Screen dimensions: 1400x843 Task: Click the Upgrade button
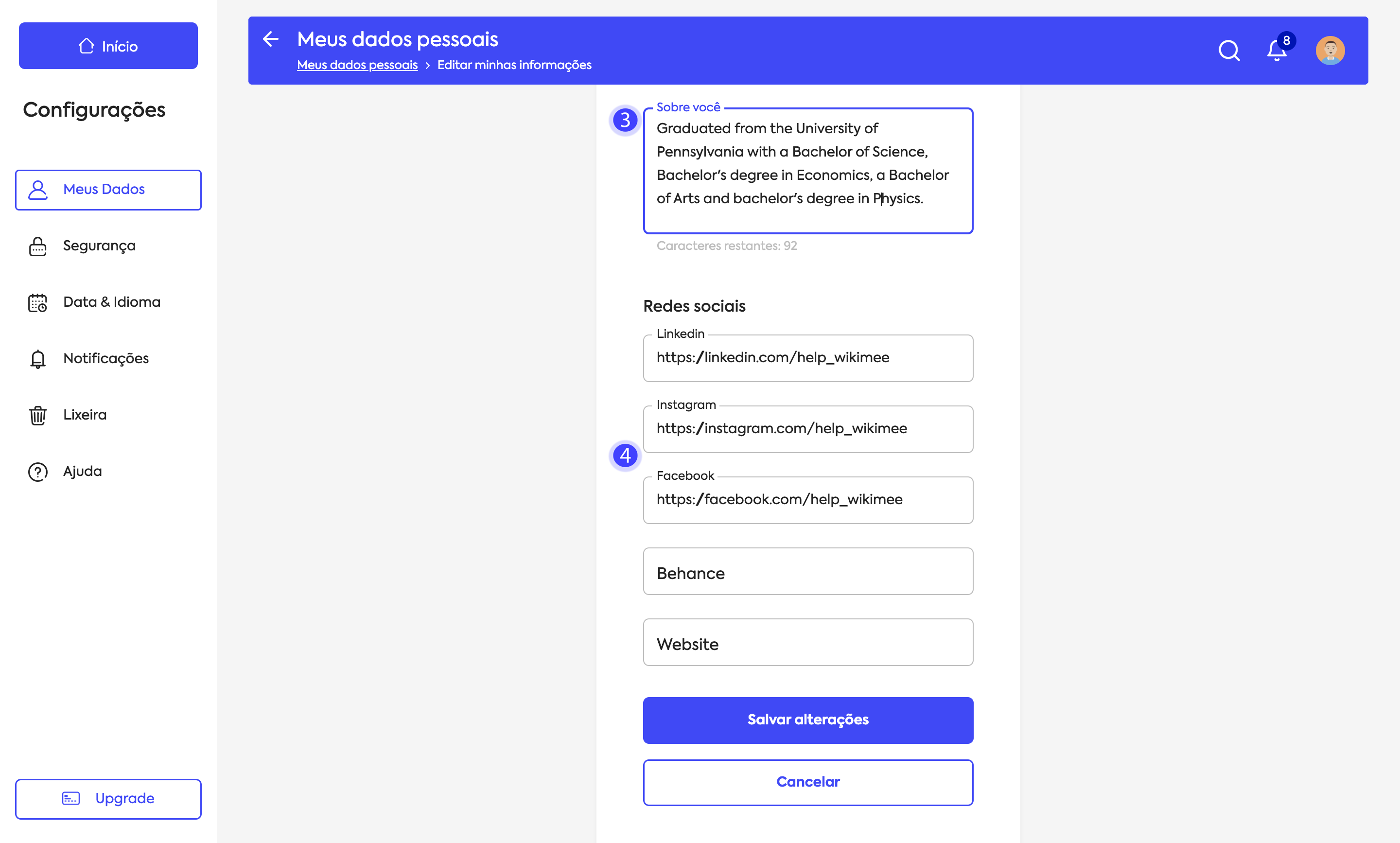pyautogui.click(x=108, y=799)
